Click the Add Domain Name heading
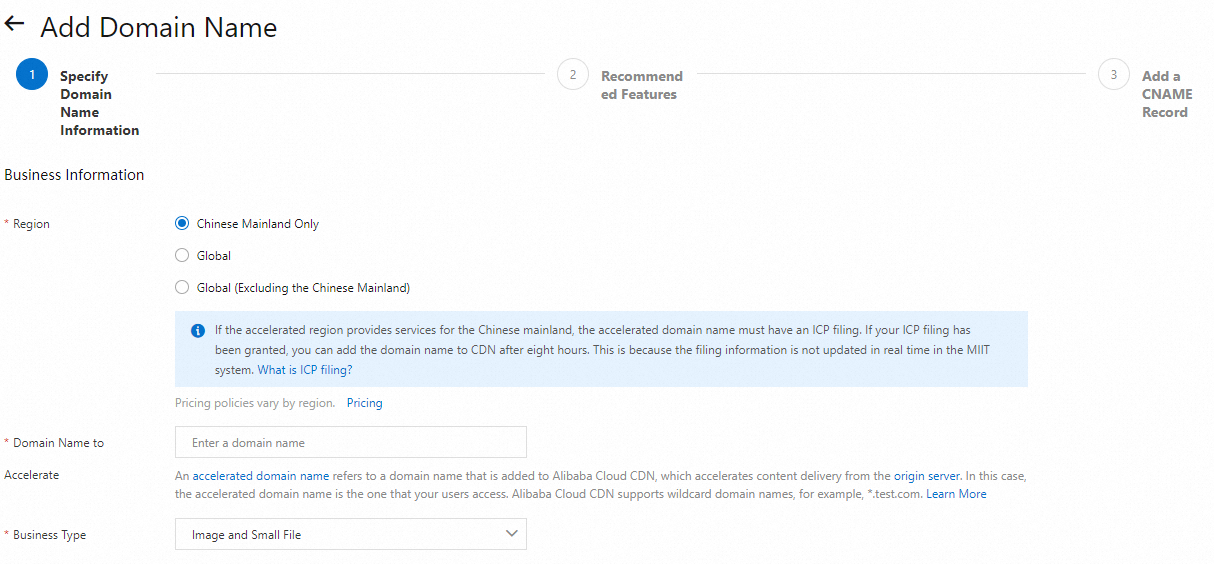This screenshot has width=1214, height=564. pos(159,28)
